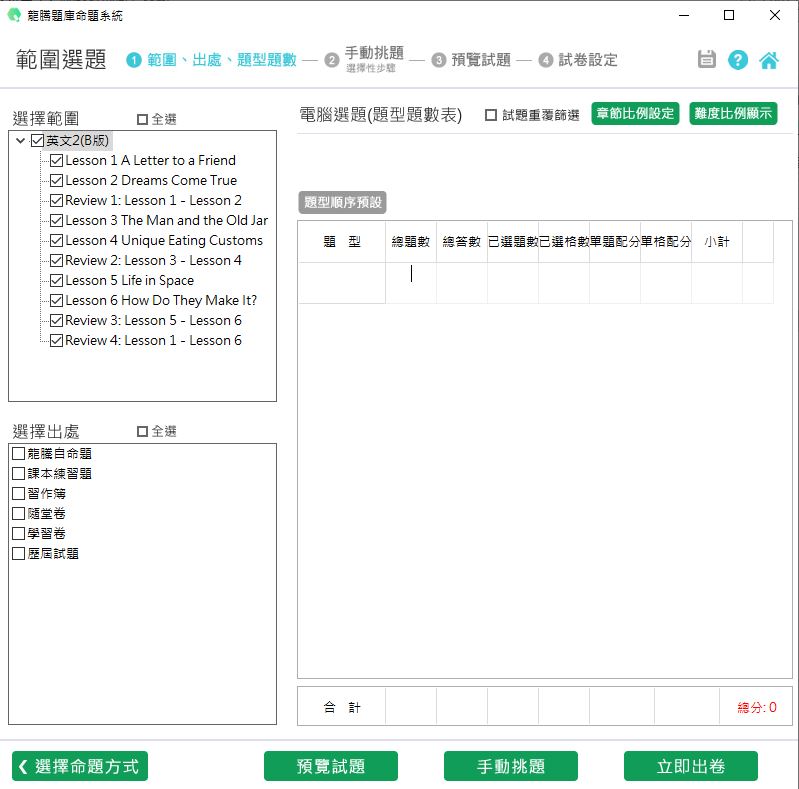Click the 總分: 0 total label
Screen dimensions: 799x789
click(757, 707)
